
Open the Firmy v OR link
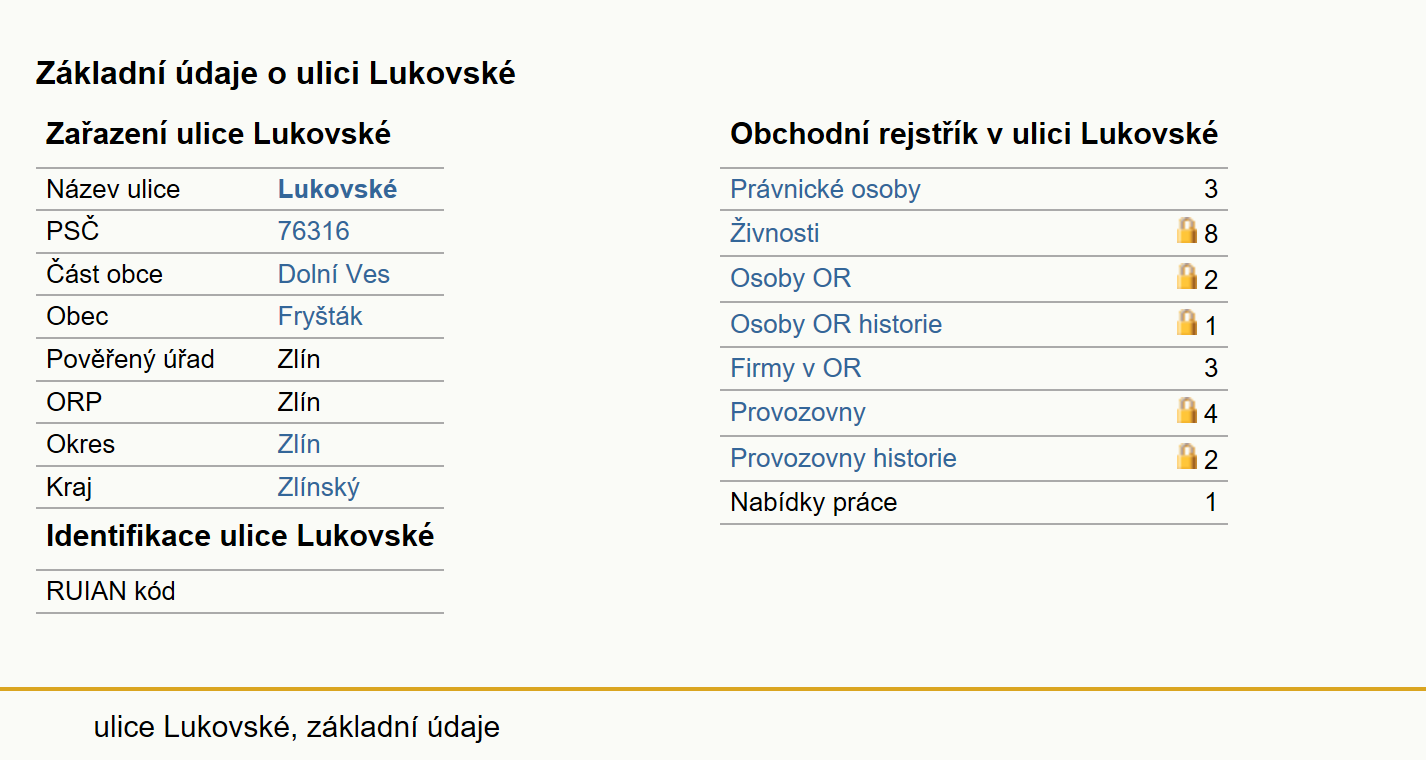point(796,369)
